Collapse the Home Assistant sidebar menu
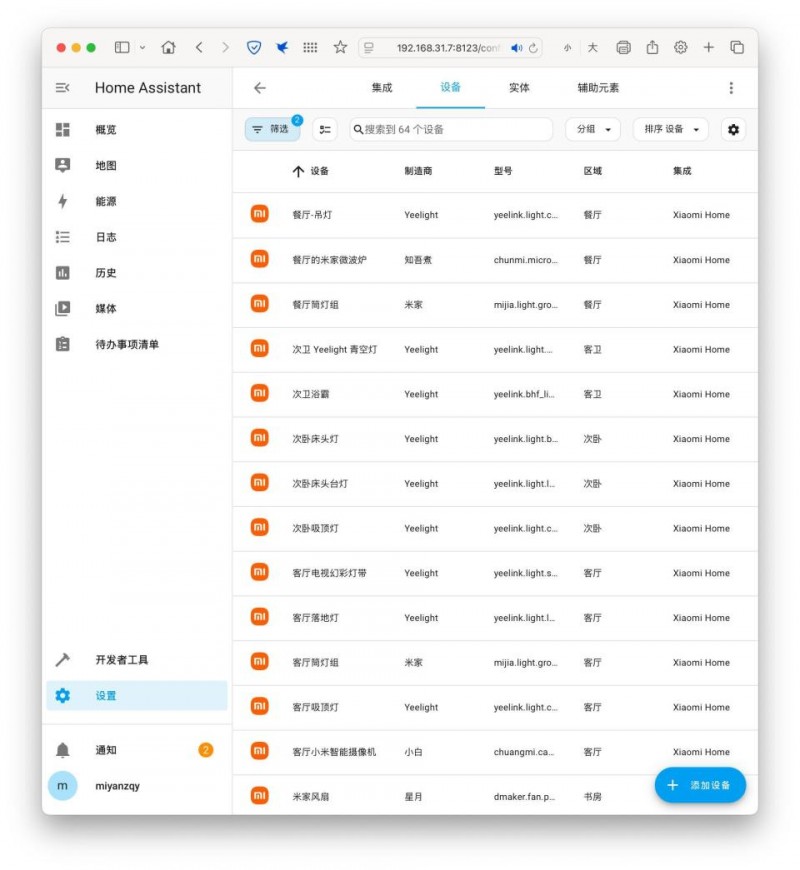Screen dimensions: 800x870 tap(63, 88)
